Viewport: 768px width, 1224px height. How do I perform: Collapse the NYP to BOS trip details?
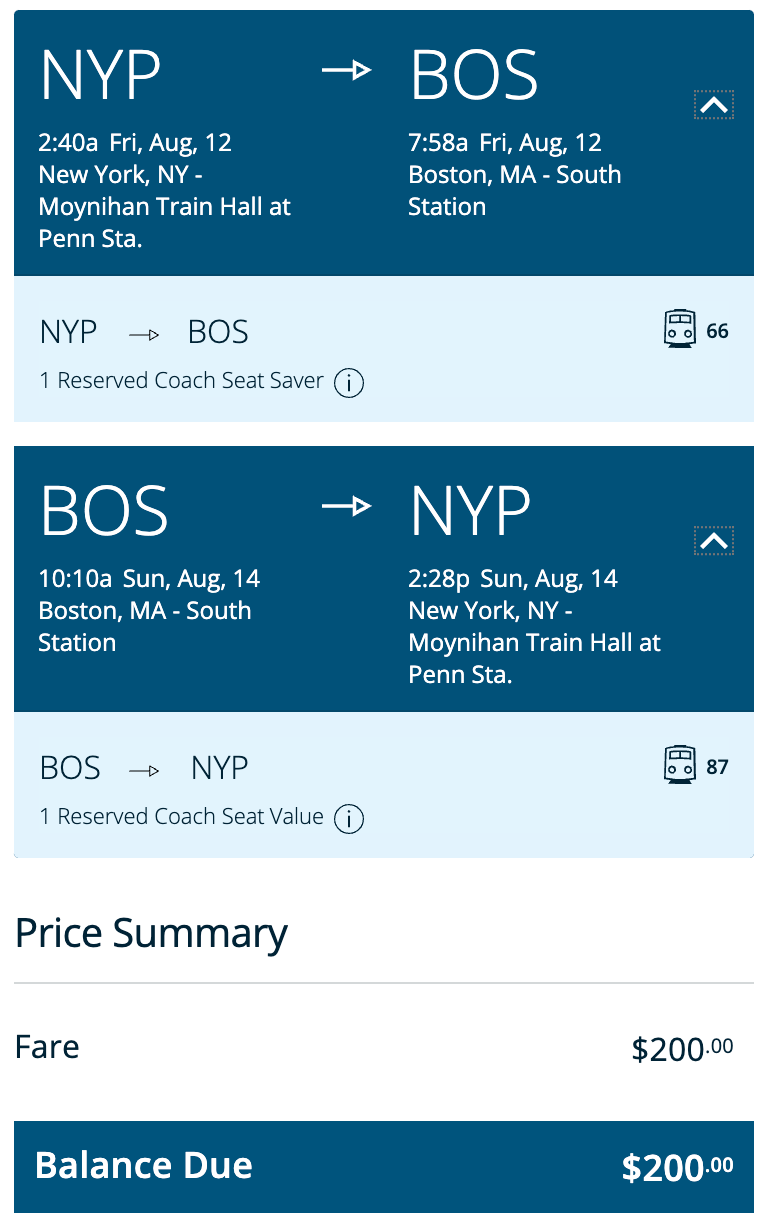click(x=713, y=105)
